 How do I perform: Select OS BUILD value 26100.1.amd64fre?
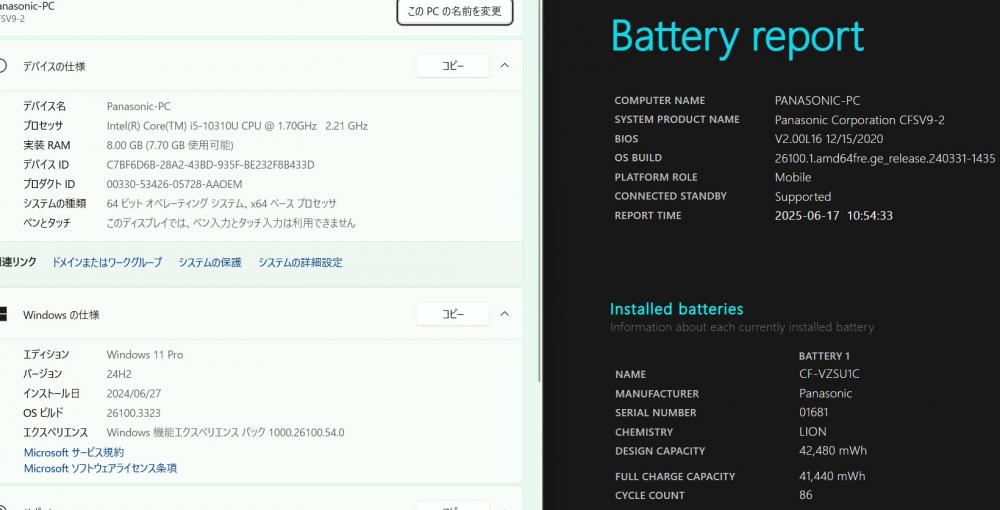pyautogui.click(x=885, y=158)
